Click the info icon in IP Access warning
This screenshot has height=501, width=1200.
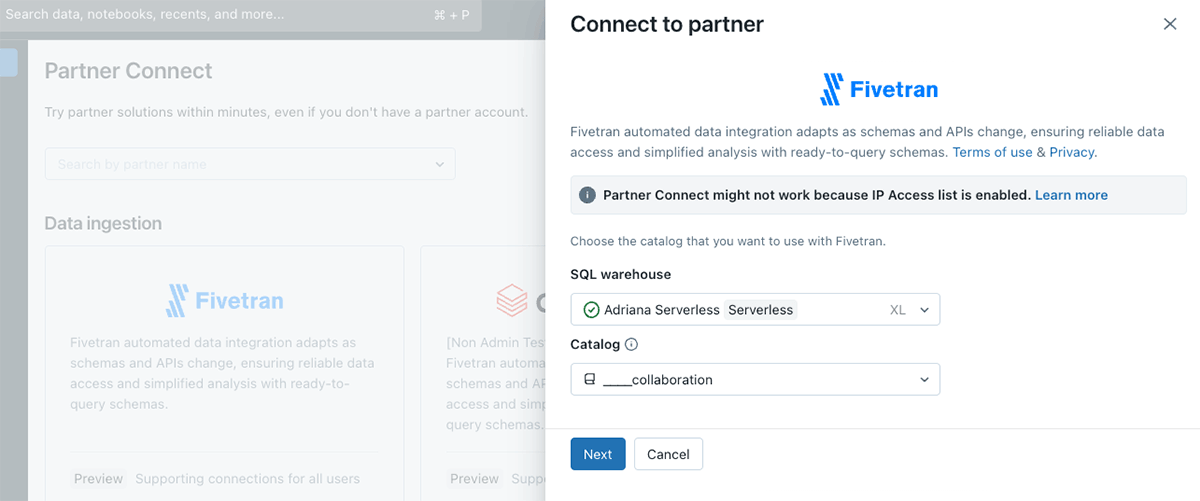587,195
